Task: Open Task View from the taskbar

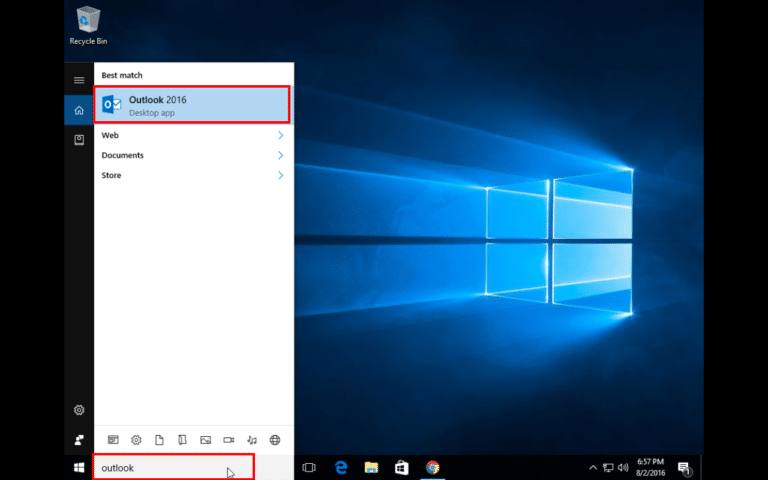Action: (309, 468)
